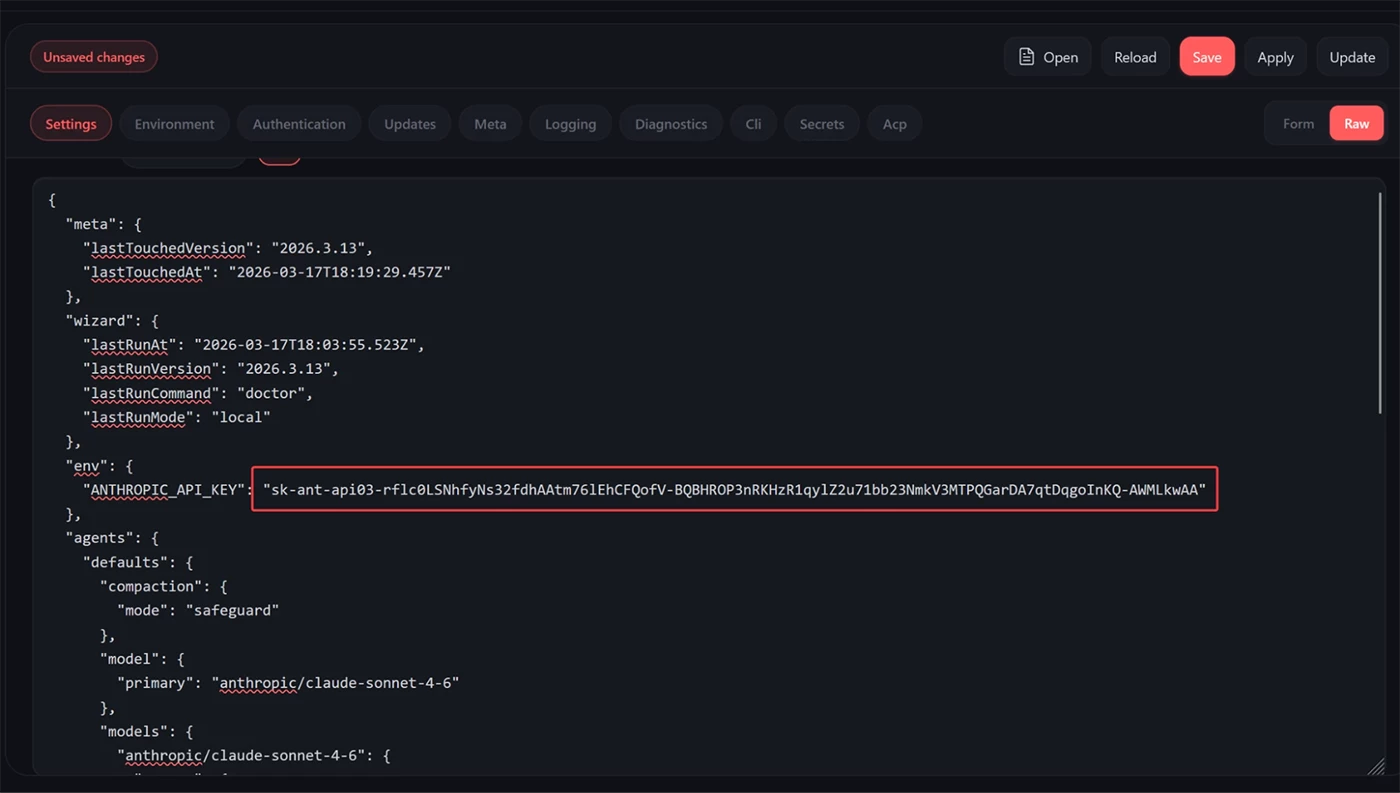This screenshot has height=793, width=1400.
Task: Select the Raw view toggle
Action: point(1356,124)
